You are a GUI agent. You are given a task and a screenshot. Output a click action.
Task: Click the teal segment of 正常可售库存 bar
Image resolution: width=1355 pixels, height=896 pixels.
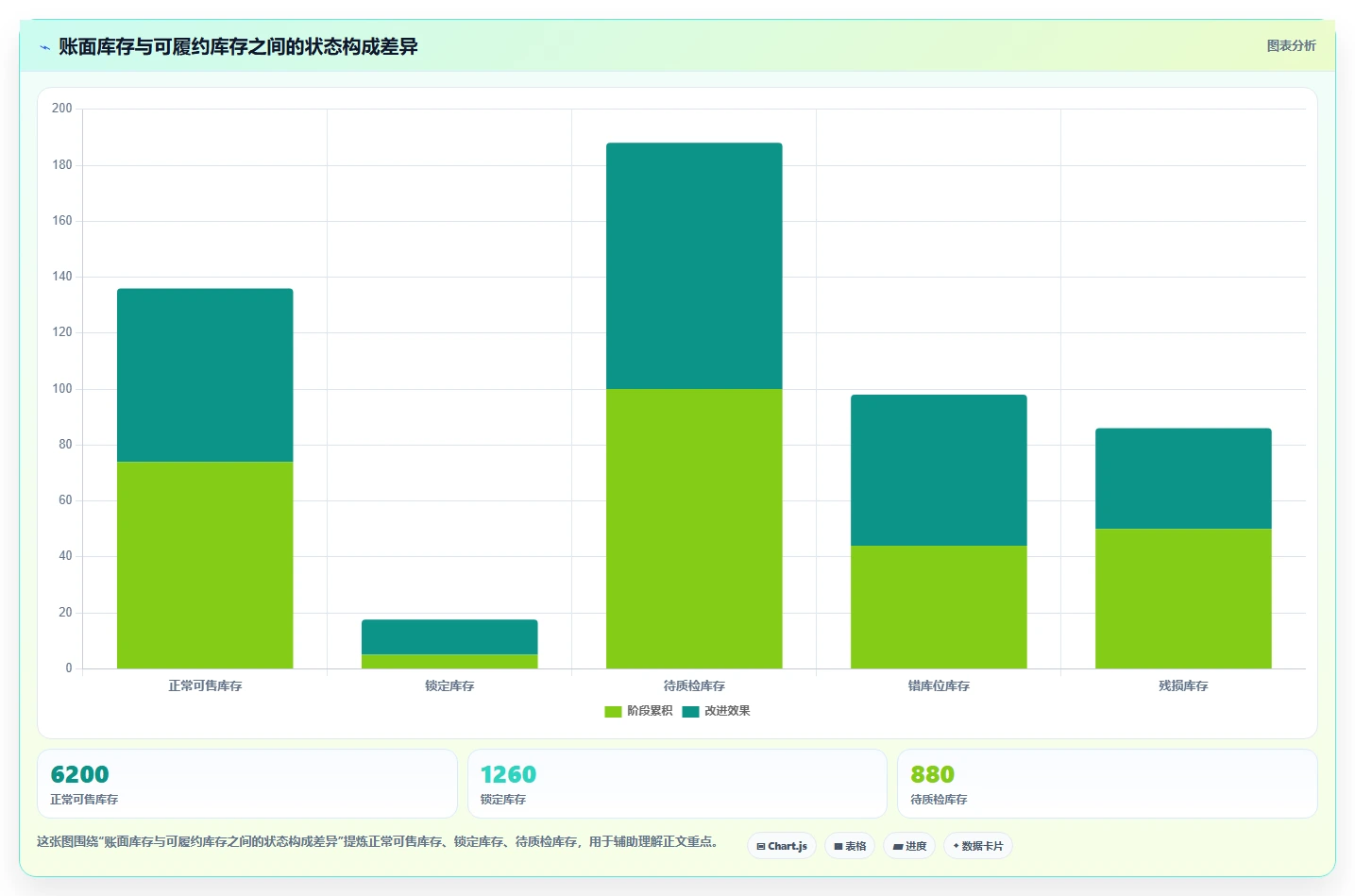pyautogui.click(x=205, y=375)
